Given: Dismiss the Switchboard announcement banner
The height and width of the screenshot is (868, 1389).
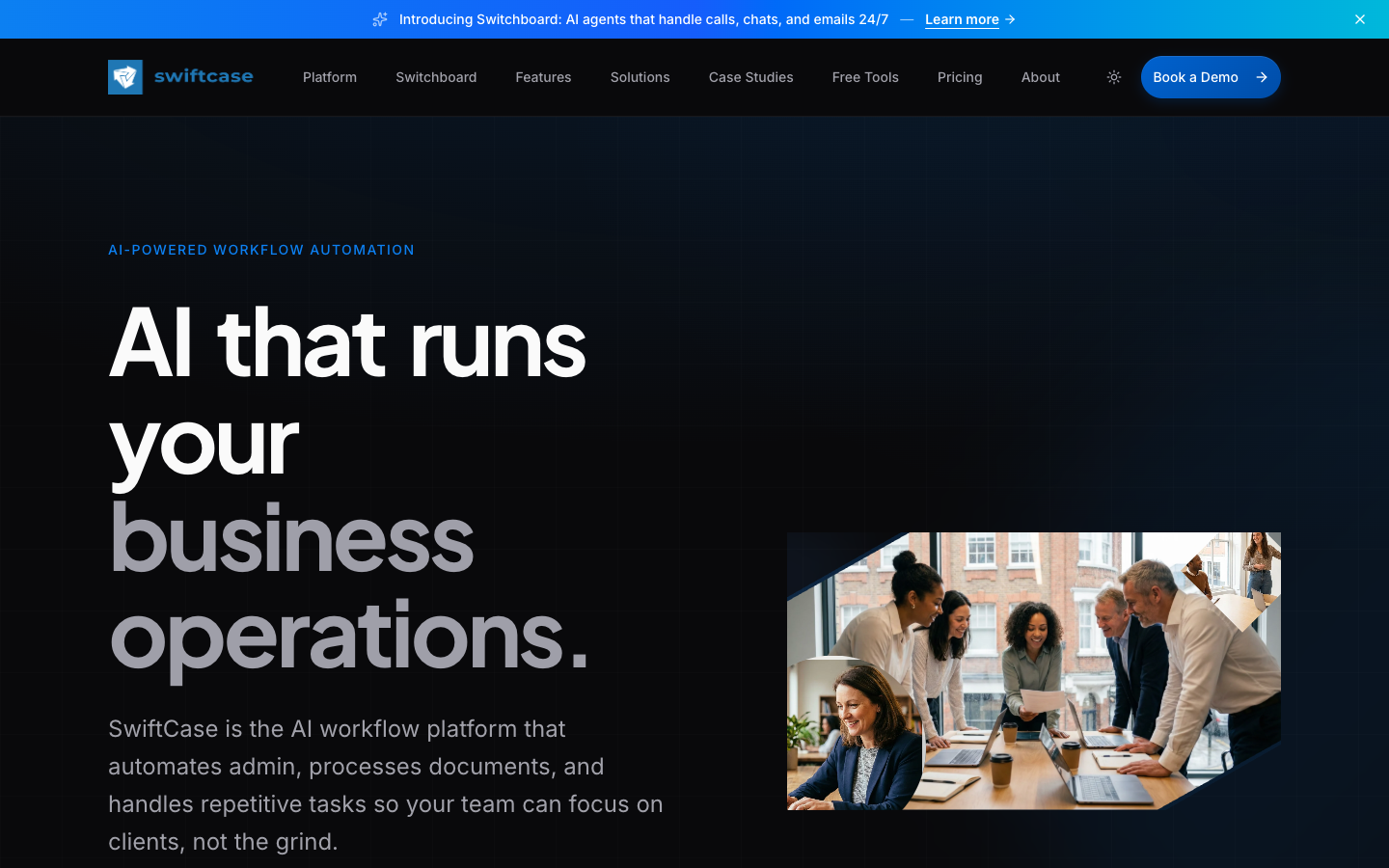Looking at the screenshot, I should click(x=1360, y=19).
